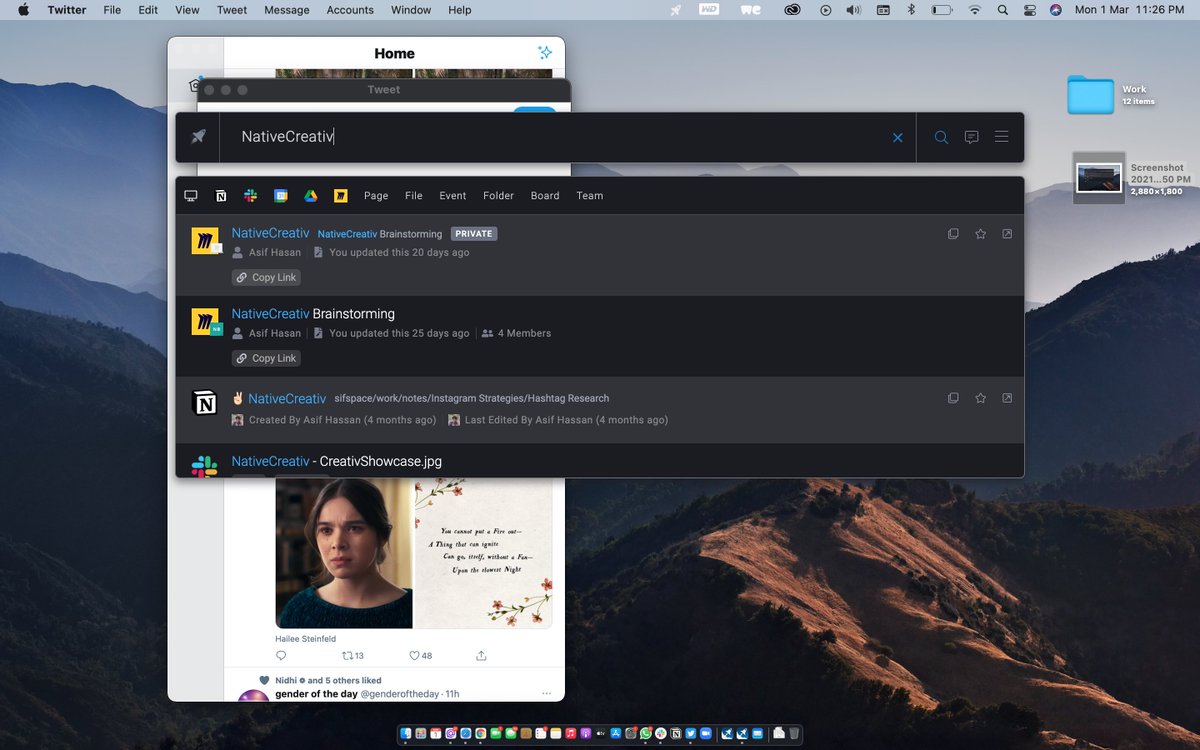The width and height of the screenshot is (1200, 750).
Task: Open Notion from the Dock
Action: pos(676,733)
